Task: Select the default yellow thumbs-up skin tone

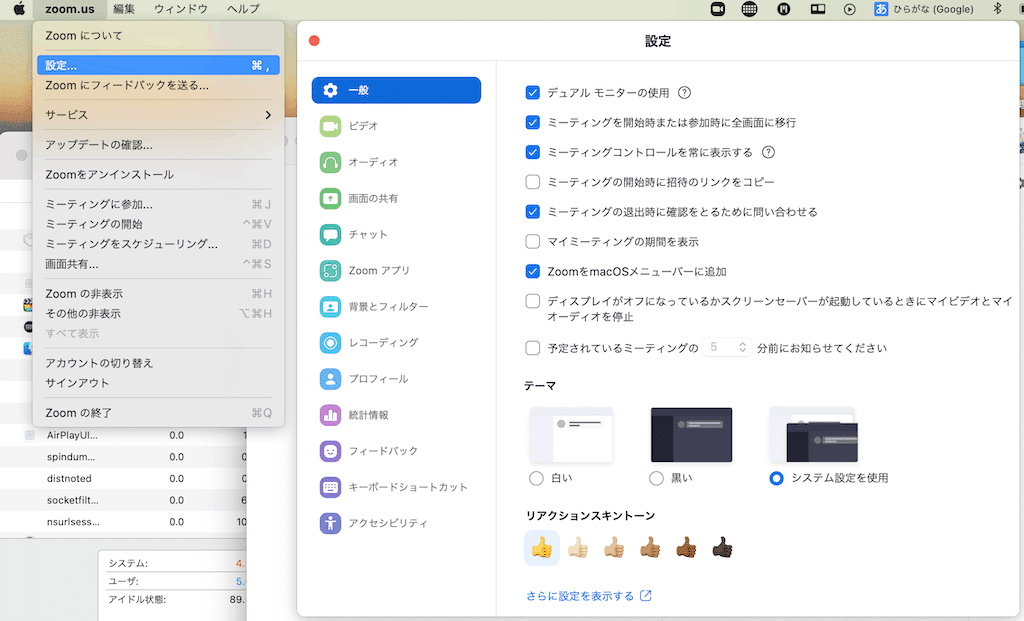Action: point(542,547)
